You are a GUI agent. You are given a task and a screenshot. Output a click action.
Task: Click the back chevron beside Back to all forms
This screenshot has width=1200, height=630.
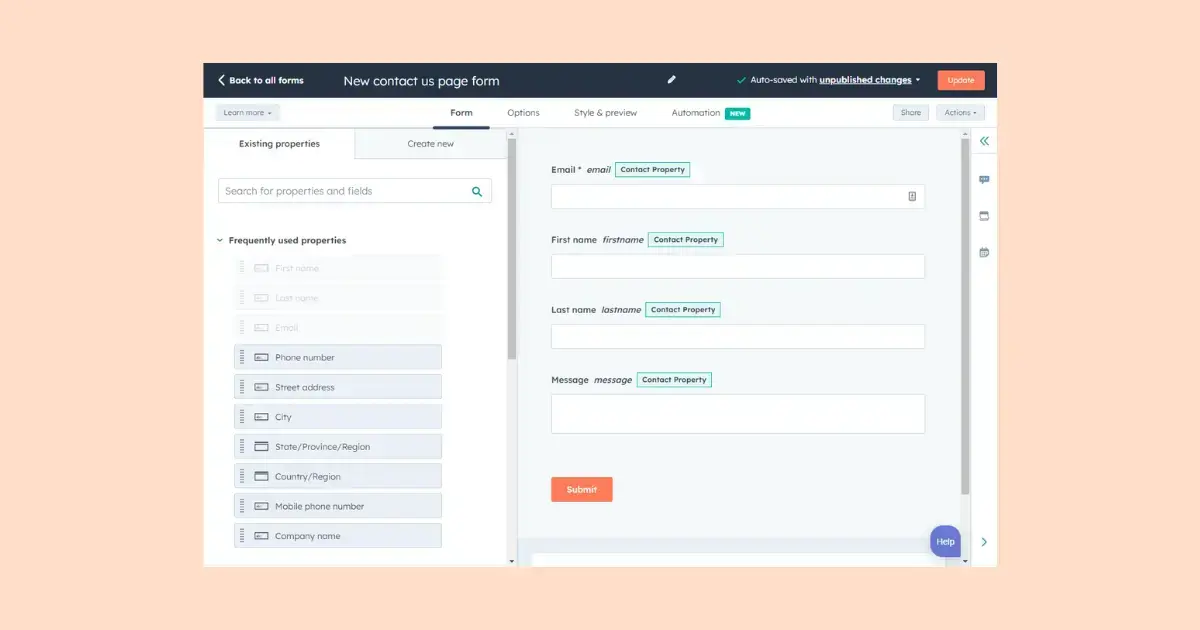[220, 79]
